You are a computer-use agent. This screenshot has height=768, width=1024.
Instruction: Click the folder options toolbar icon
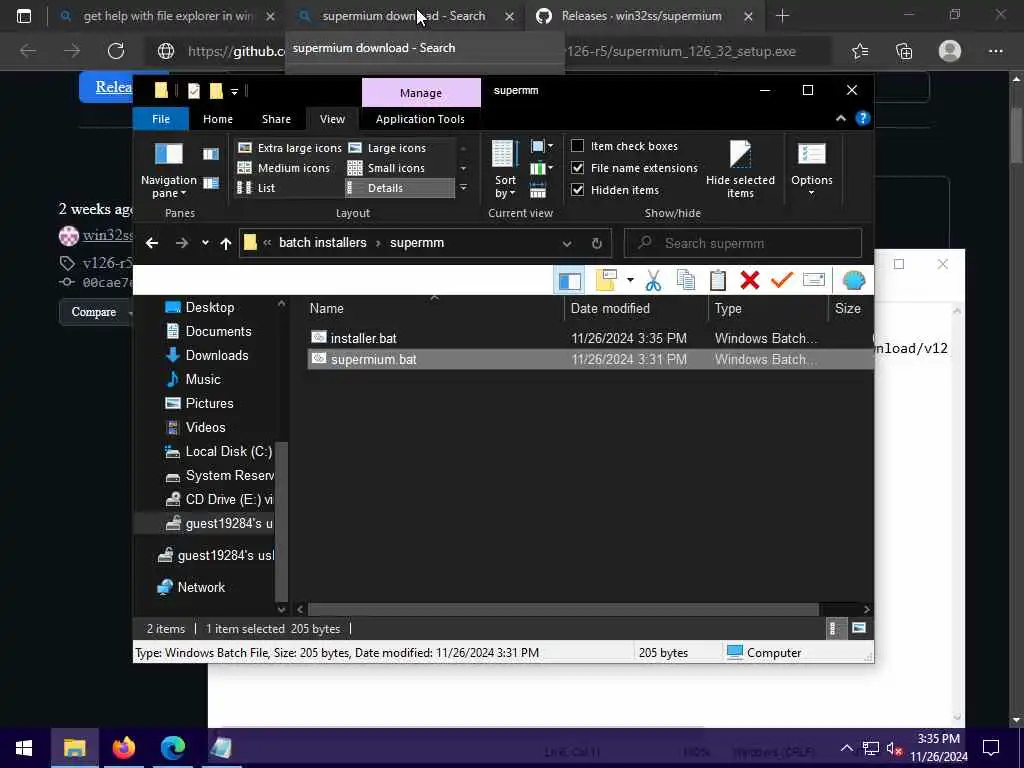tap(606, 280)
